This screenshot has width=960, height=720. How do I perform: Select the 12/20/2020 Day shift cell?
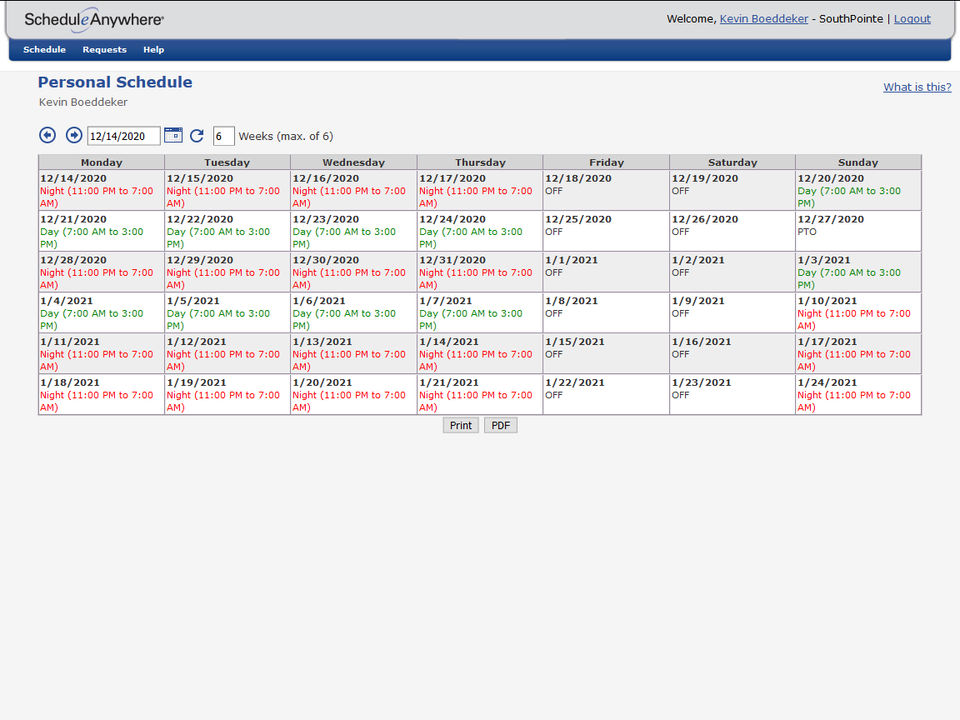[x=858, y=190]
